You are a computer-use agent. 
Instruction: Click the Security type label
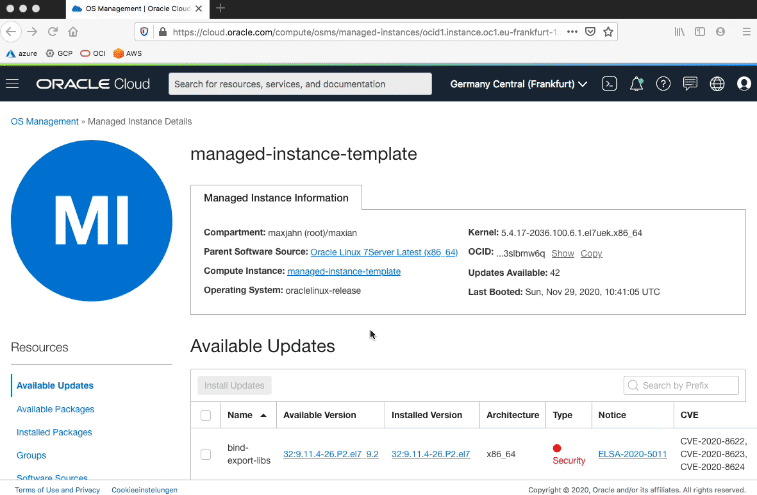coord(569,461)
